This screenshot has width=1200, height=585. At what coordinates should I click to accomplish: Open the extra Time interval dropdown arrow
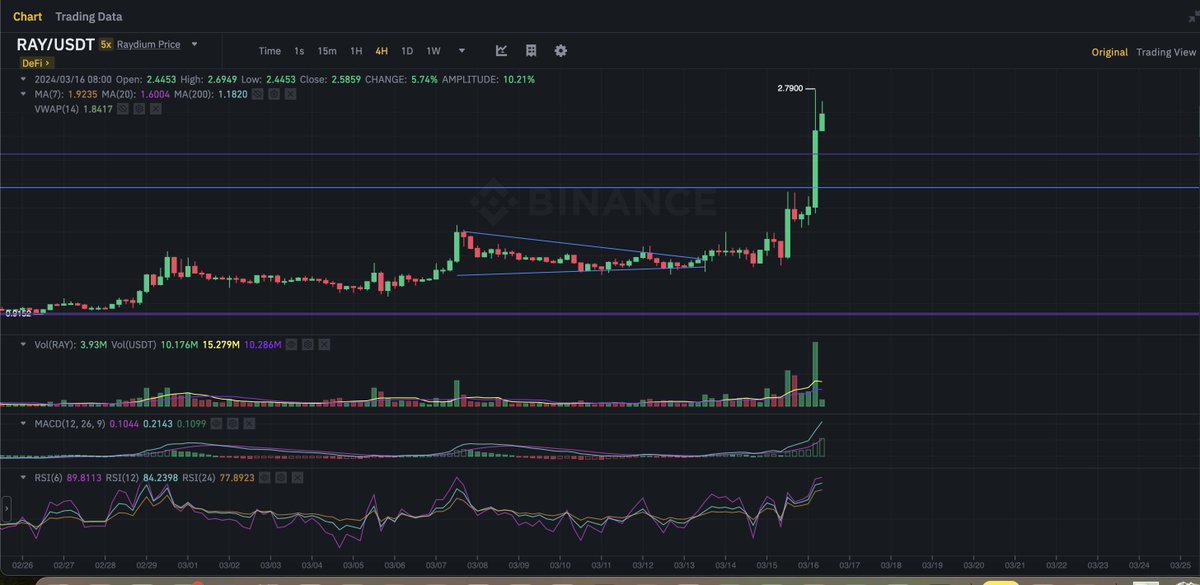pos(462,51)
